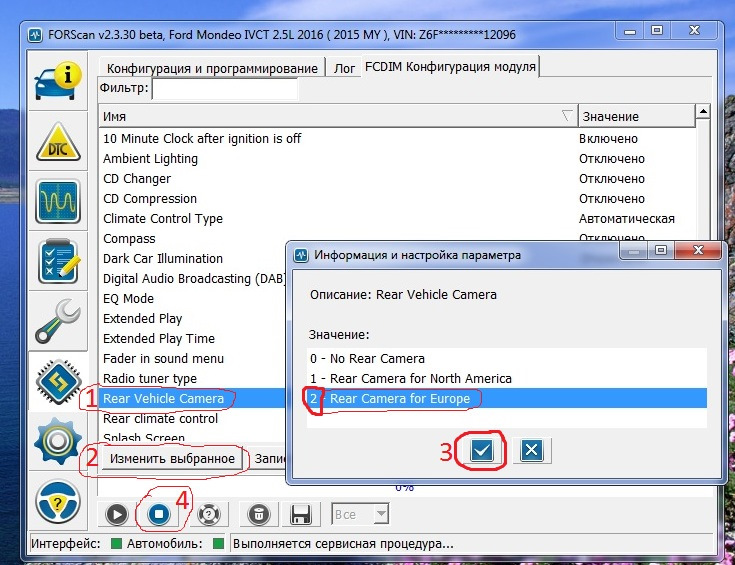Open the vehicle information sidebar icon
The image size is (735, 565).
58,81
